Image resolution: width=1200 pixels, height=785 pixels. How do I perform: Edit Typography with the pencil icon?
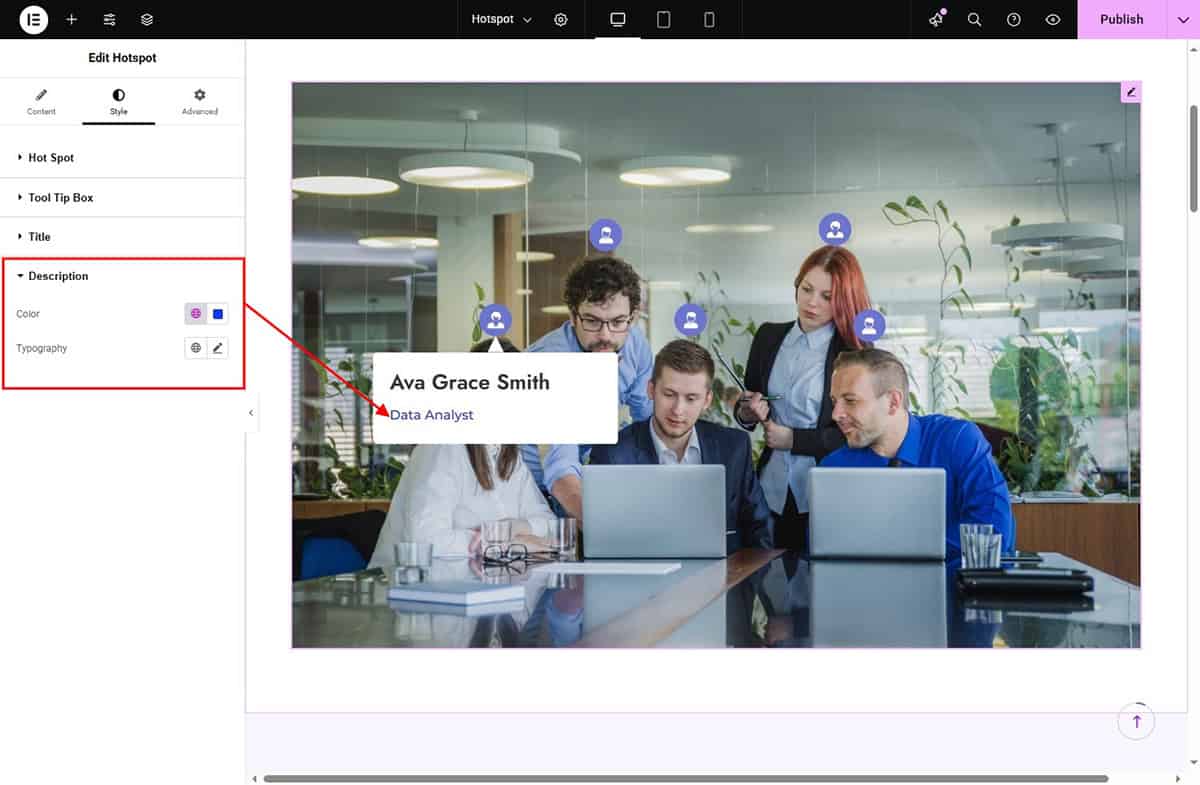click(218, 348)
